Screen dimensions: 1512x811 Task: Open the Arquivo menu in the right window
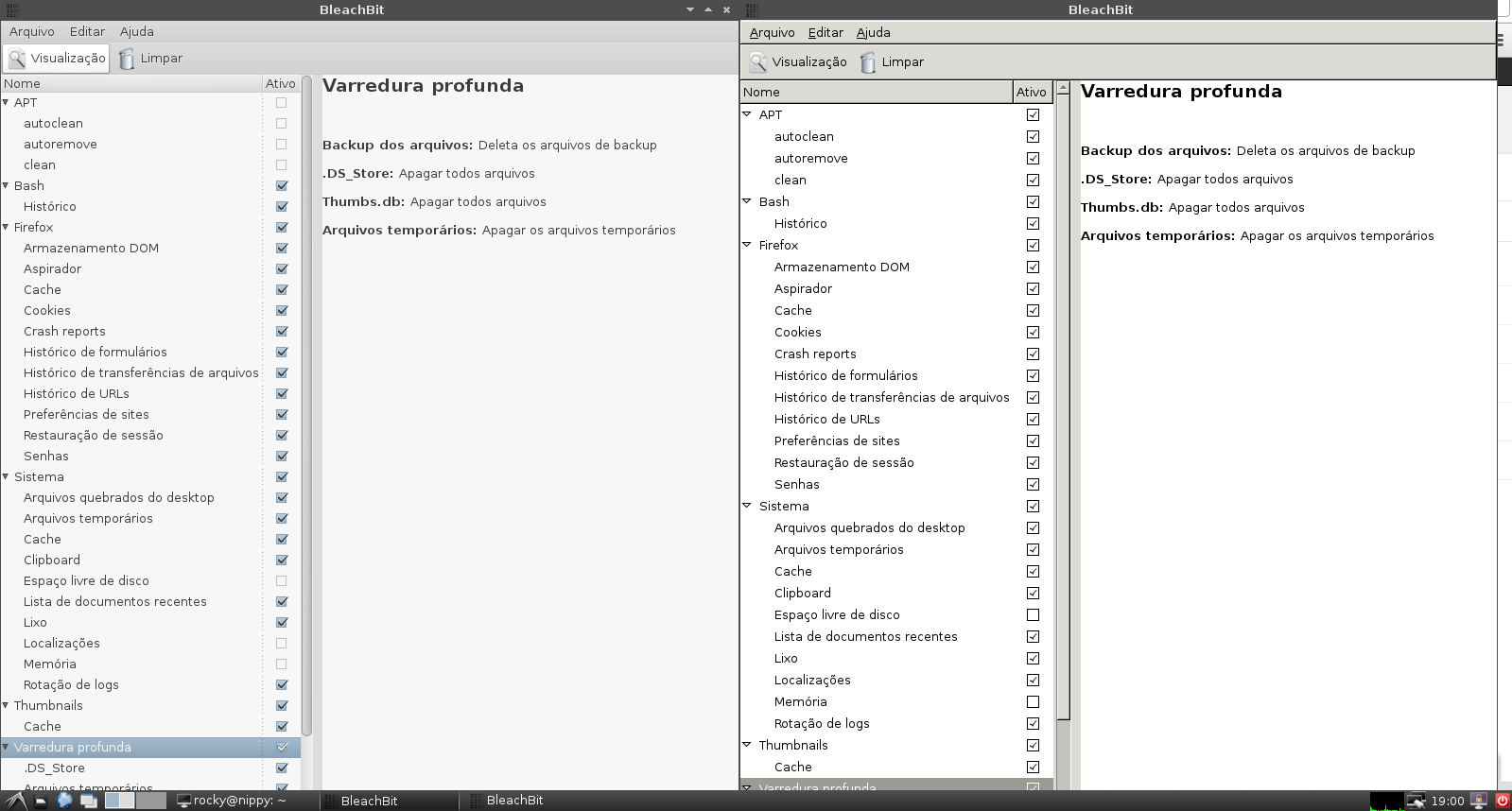point(772,32)
